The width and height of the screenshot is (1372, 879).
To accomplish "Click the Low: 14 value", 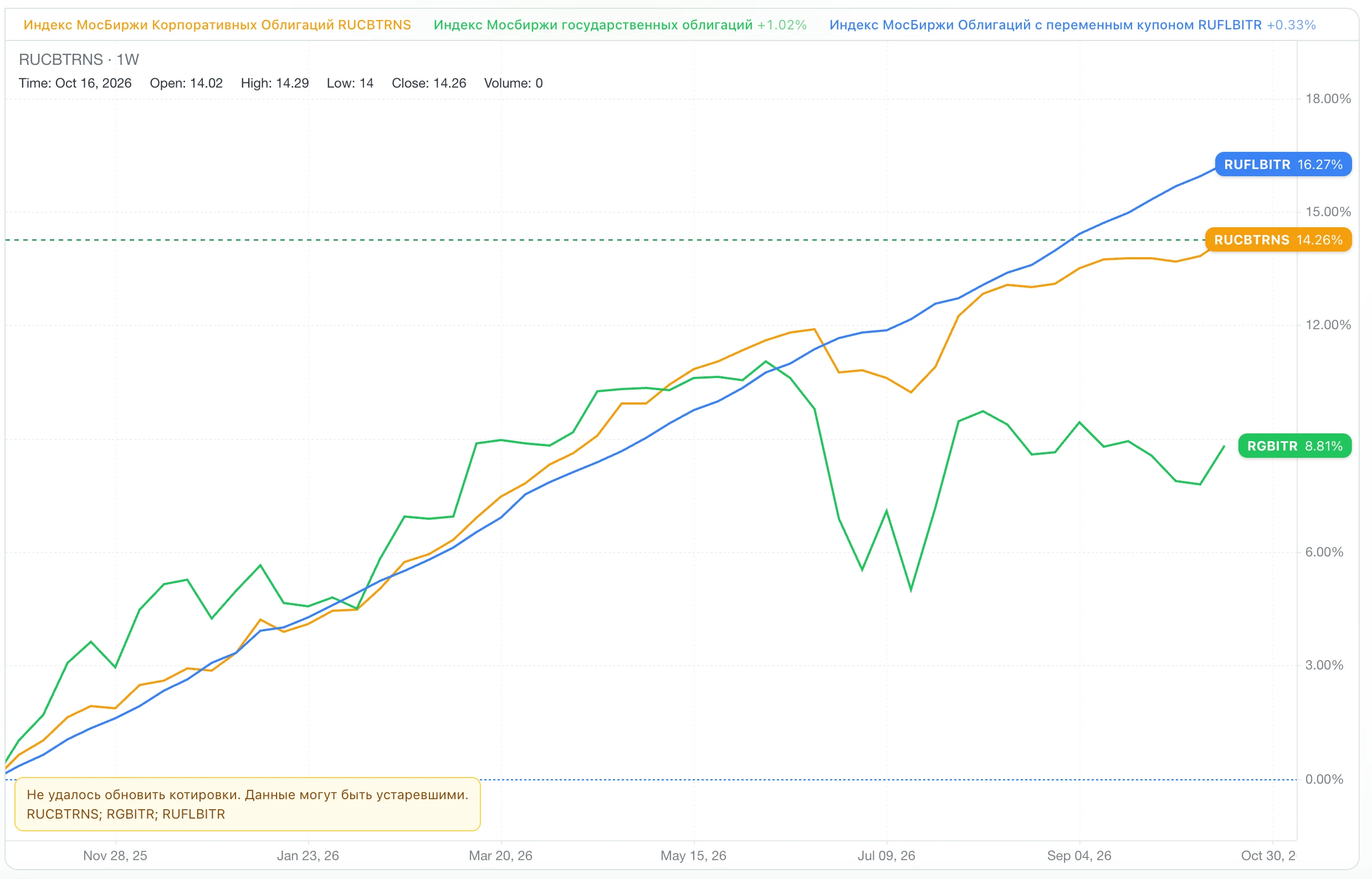I will coord(350,83).
